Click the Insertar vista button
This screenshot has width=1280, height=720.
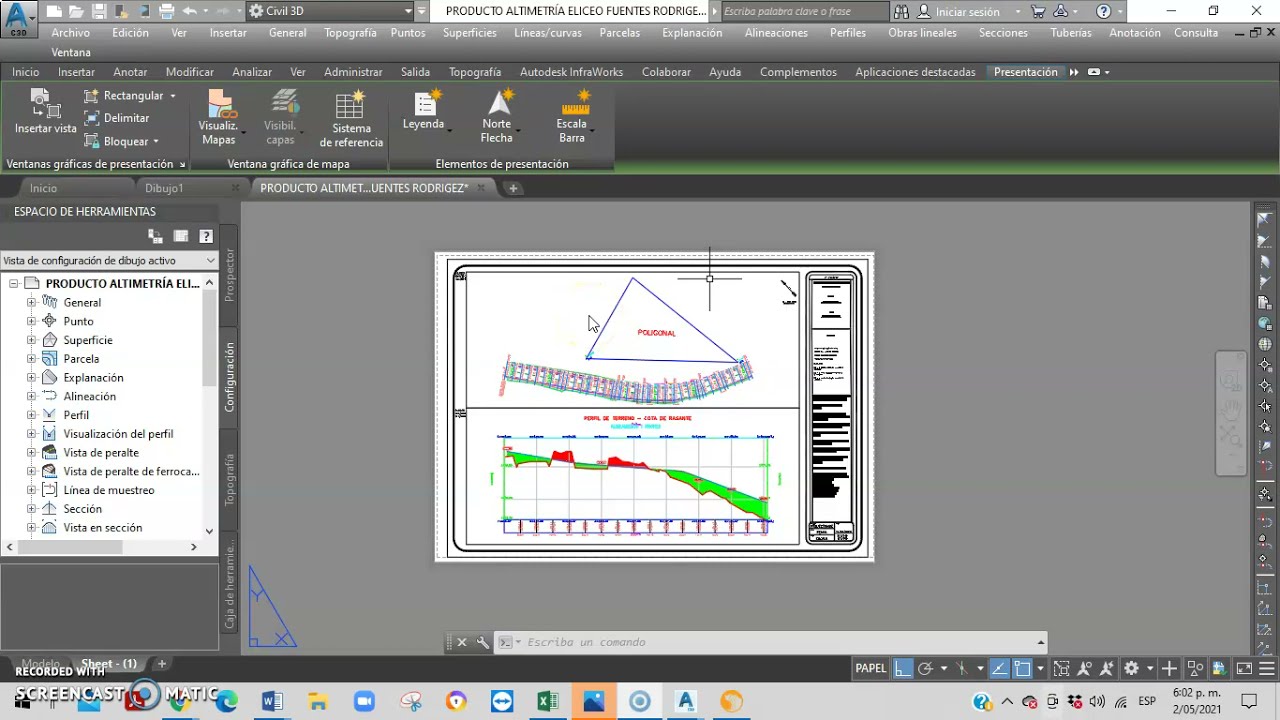pos(45,112)
